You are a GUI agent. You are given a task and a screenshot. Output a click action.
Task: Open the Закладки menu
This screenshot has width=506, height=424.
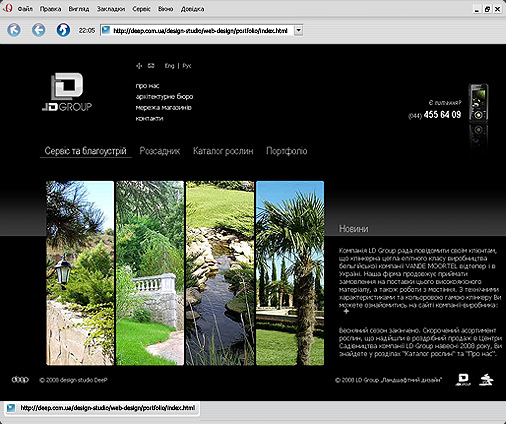pos(111,9)
